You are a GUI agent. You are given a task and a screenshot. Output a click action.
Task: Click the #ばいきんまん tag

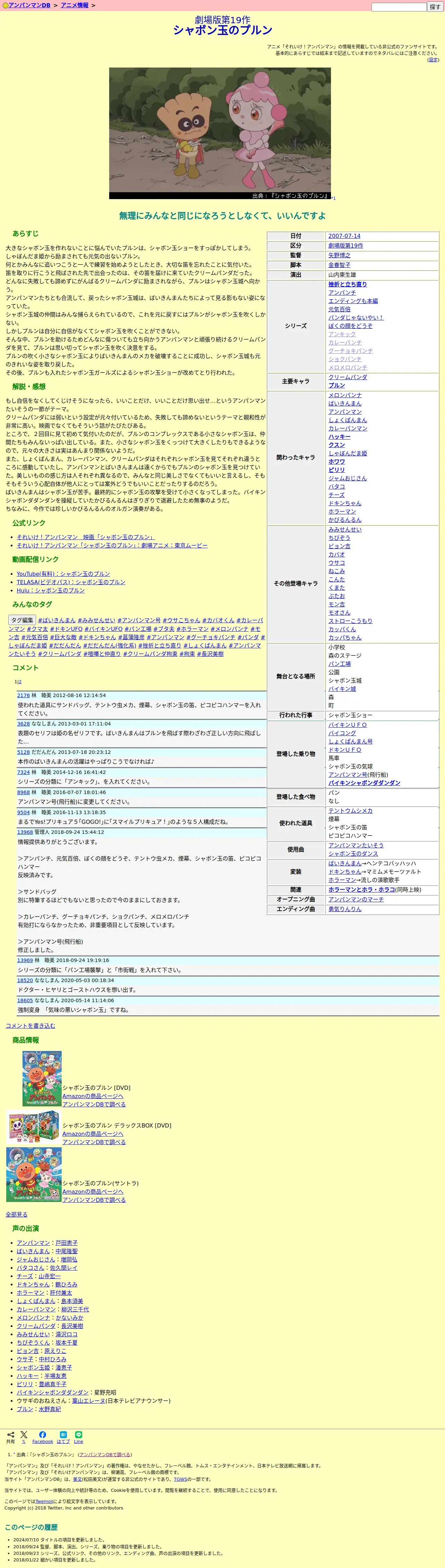click(x=57, y=620)
